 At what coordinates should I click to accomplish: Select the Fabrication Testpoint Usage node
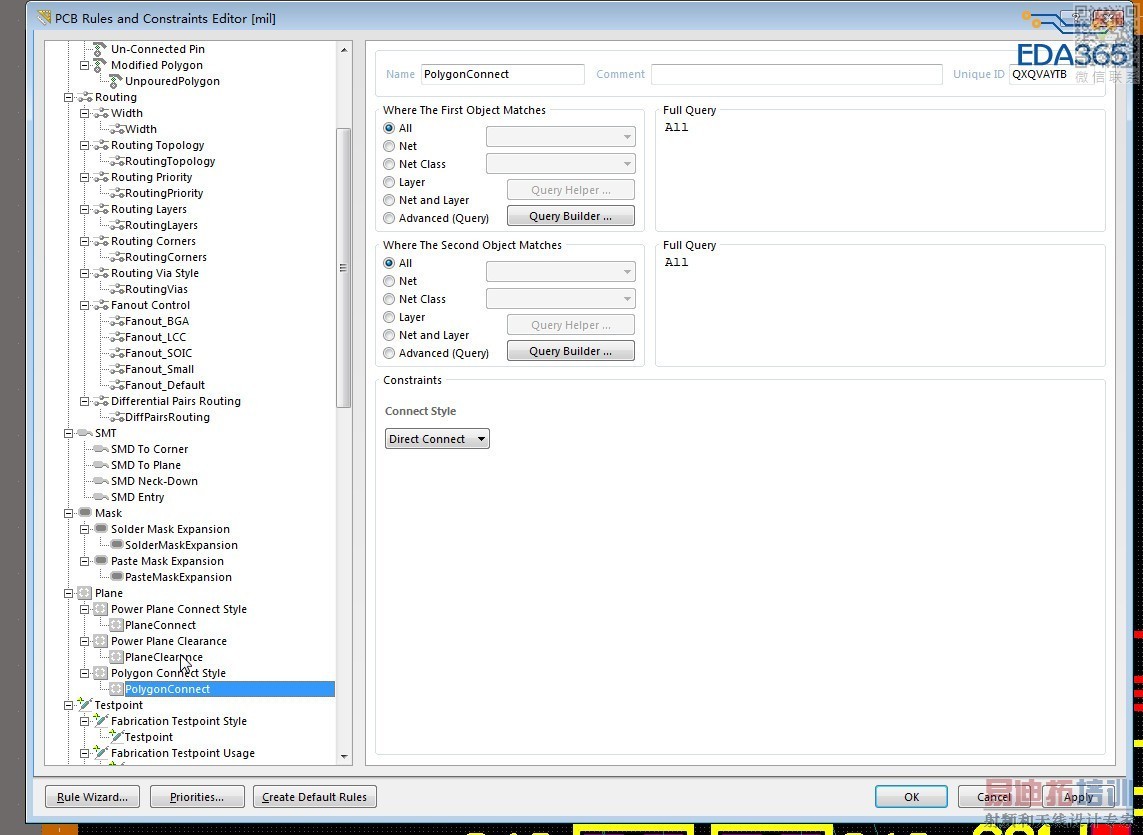[183, 753]
